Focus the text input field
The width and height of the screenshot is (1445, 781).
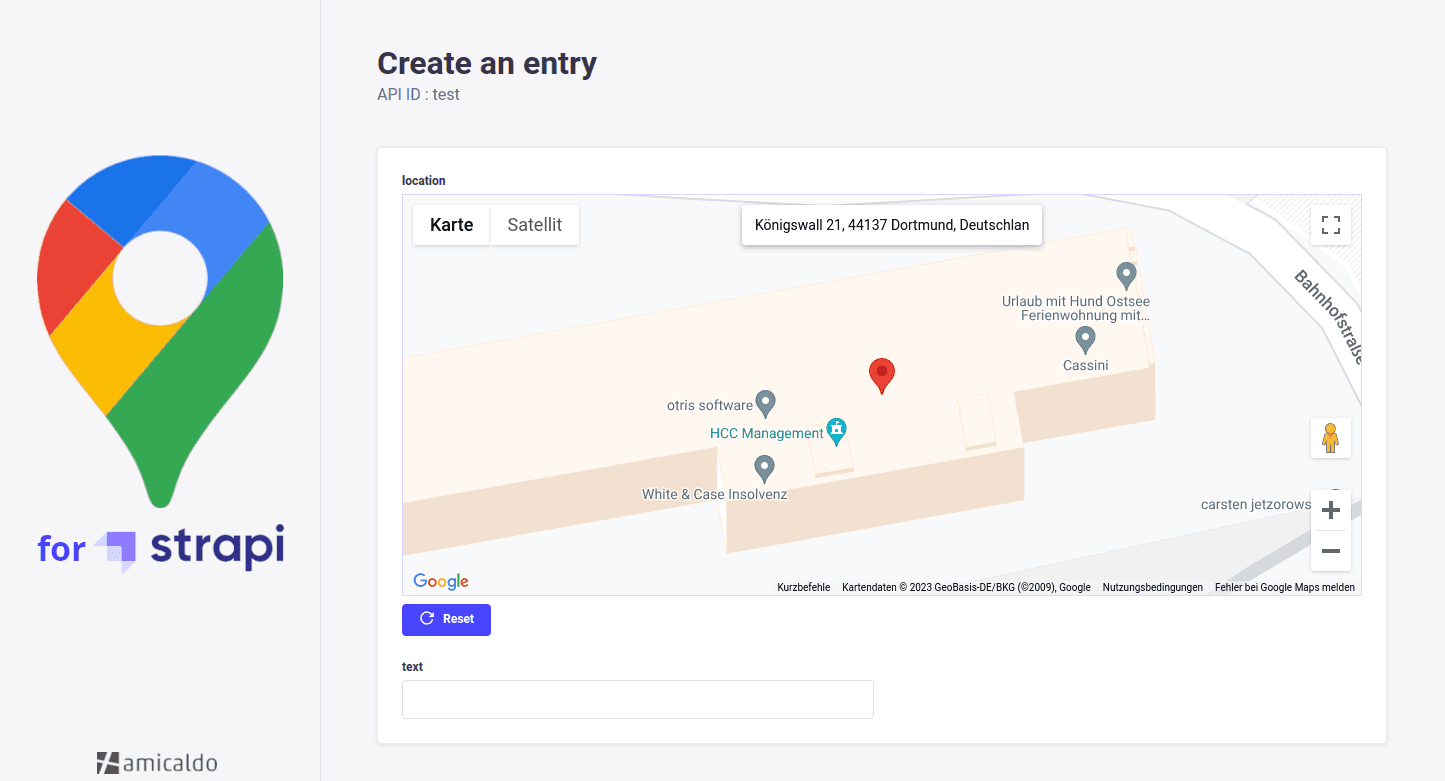(638, 699)
